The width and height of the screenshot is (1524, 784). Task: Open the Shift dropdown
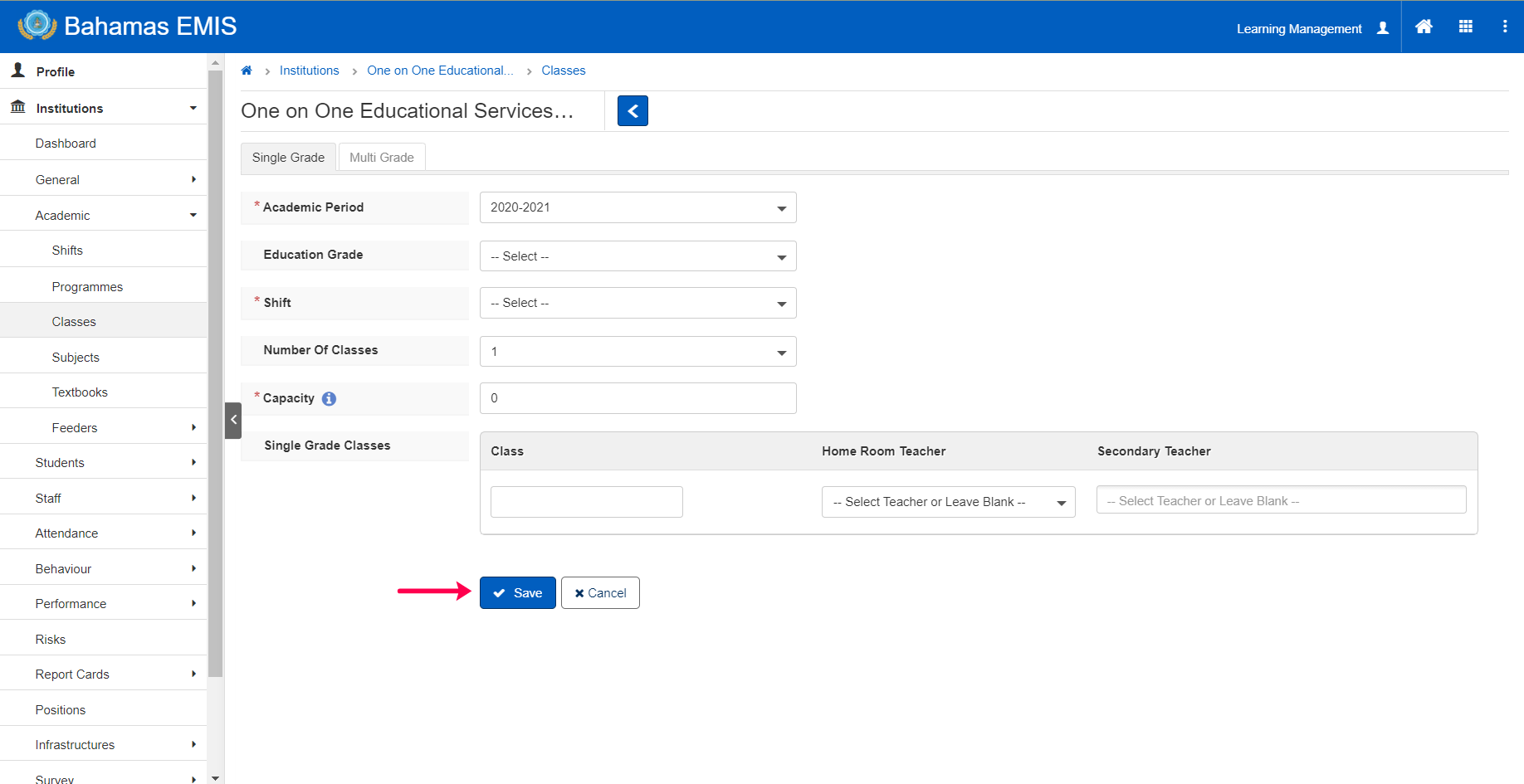[637, 303]
